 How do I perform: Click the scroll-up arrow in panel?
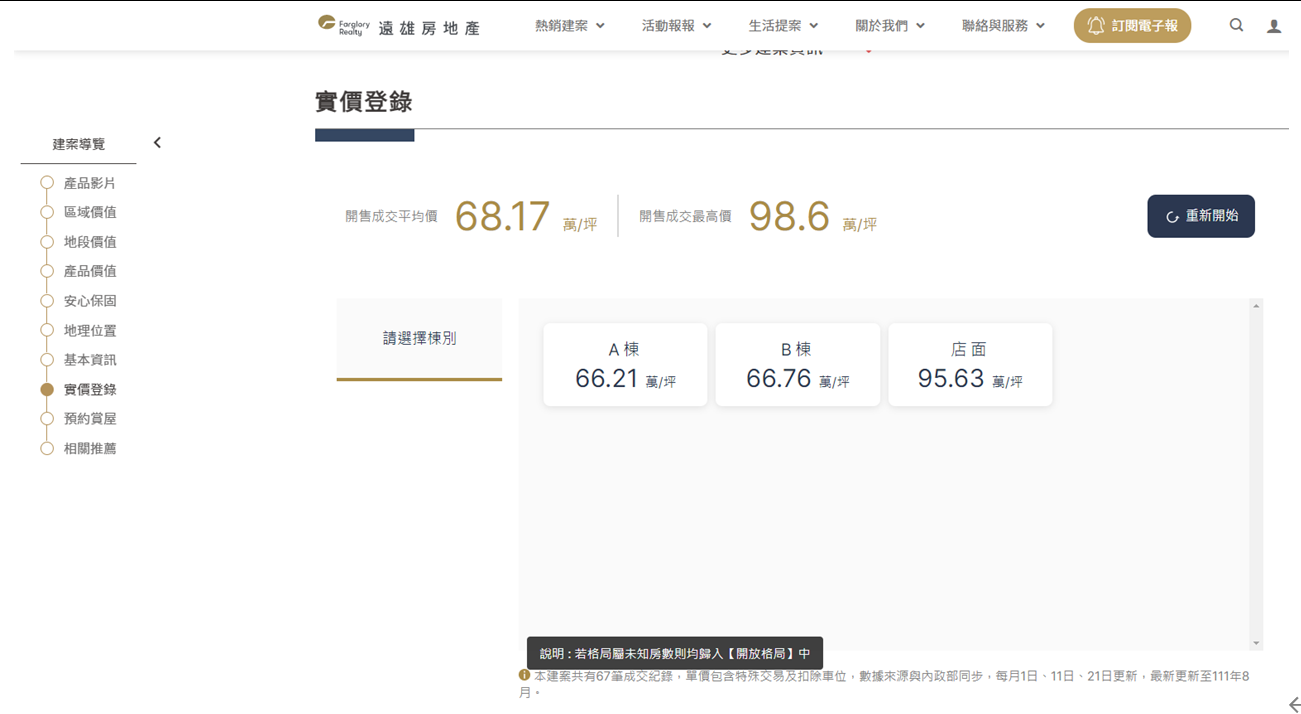(x=1256, y=306)
